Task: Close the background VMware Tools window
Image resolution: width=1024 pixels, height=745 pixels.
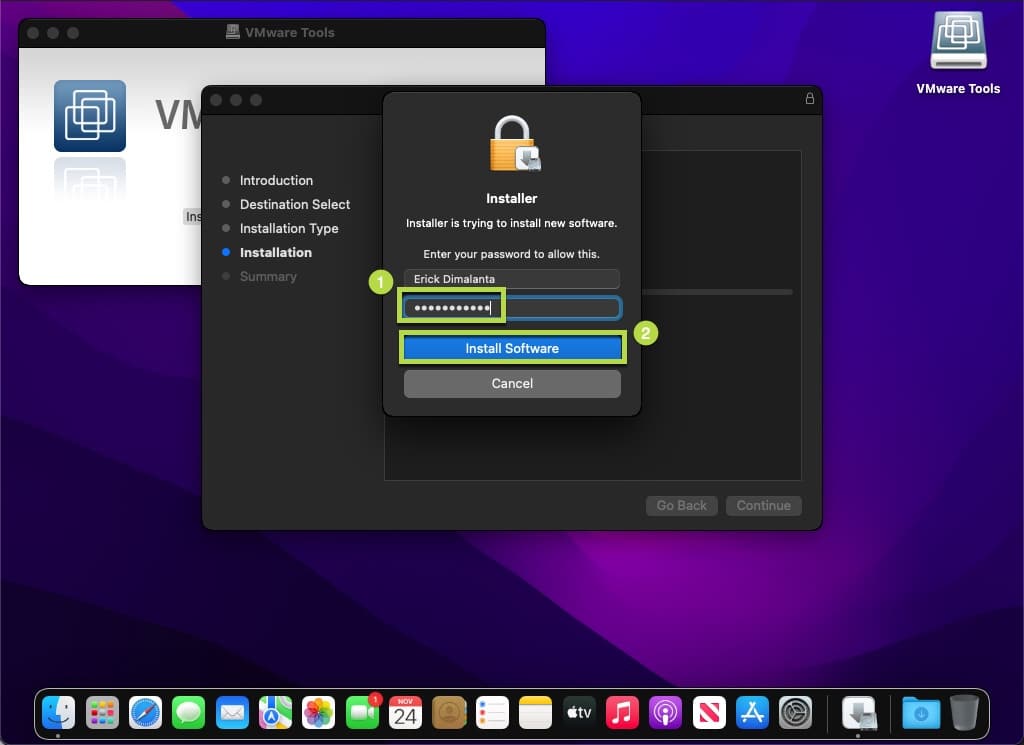Action: pos(33,33)
